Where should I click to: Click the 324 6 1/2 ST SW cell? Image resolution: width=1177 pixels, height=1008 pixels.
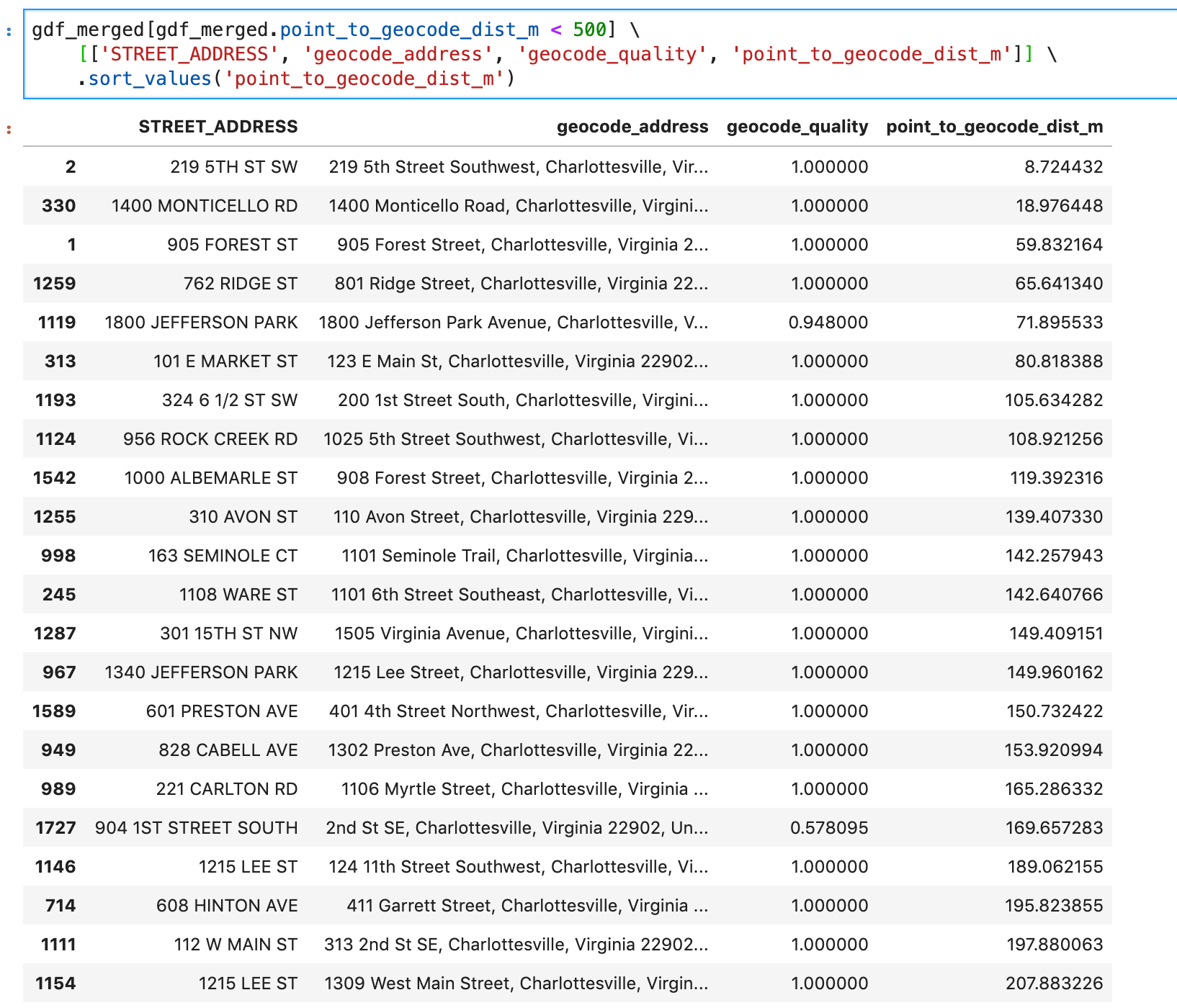point(230,400)
